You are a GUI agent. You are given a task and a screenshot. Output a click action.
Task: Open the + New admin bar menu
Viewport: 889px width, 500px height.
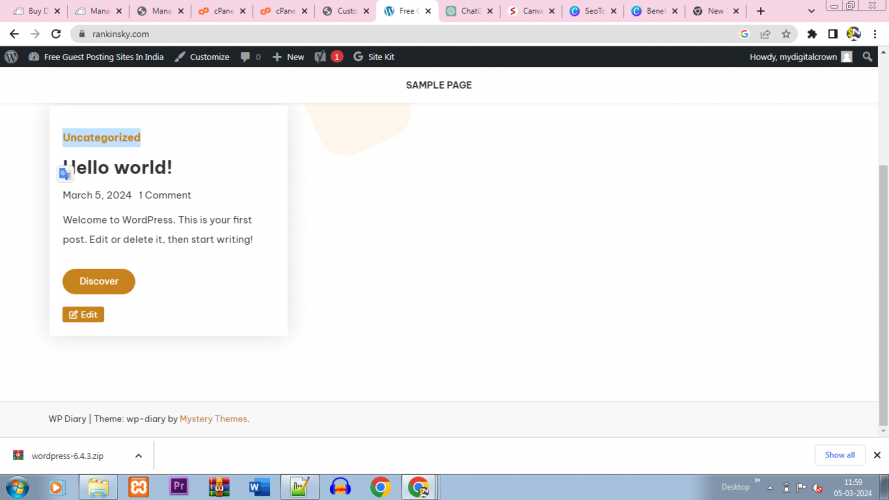click(288, 57)
